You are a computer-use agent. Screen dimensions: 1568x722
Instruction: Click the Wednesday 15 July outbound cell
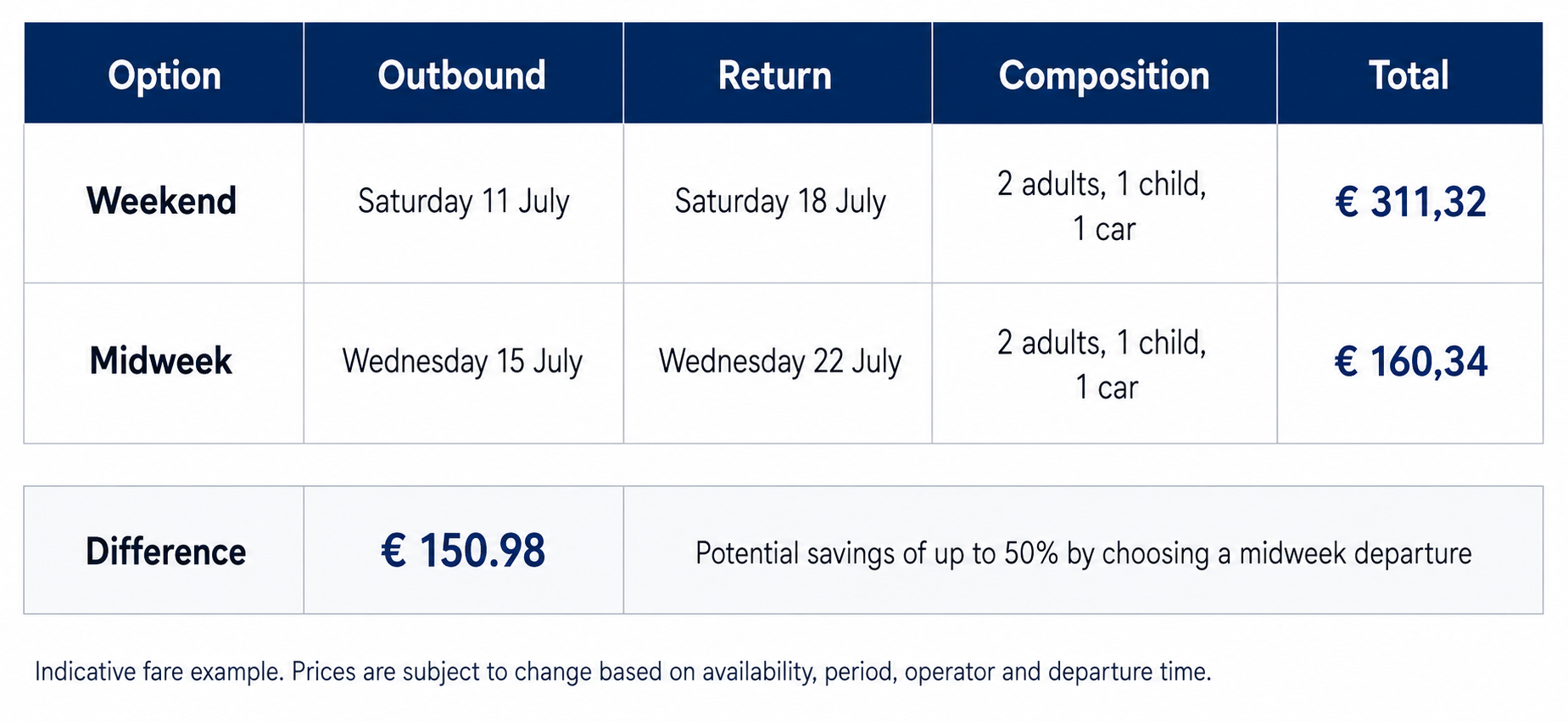tap(462, 361)
